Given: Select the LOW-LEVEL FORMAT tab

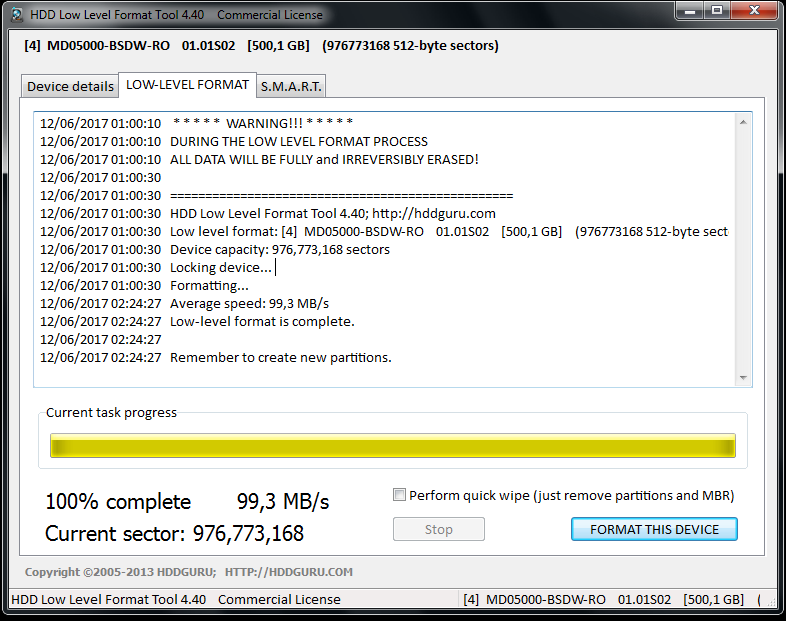Looking at the screenshot, I should pyautogui.click(x=187, y=85).
